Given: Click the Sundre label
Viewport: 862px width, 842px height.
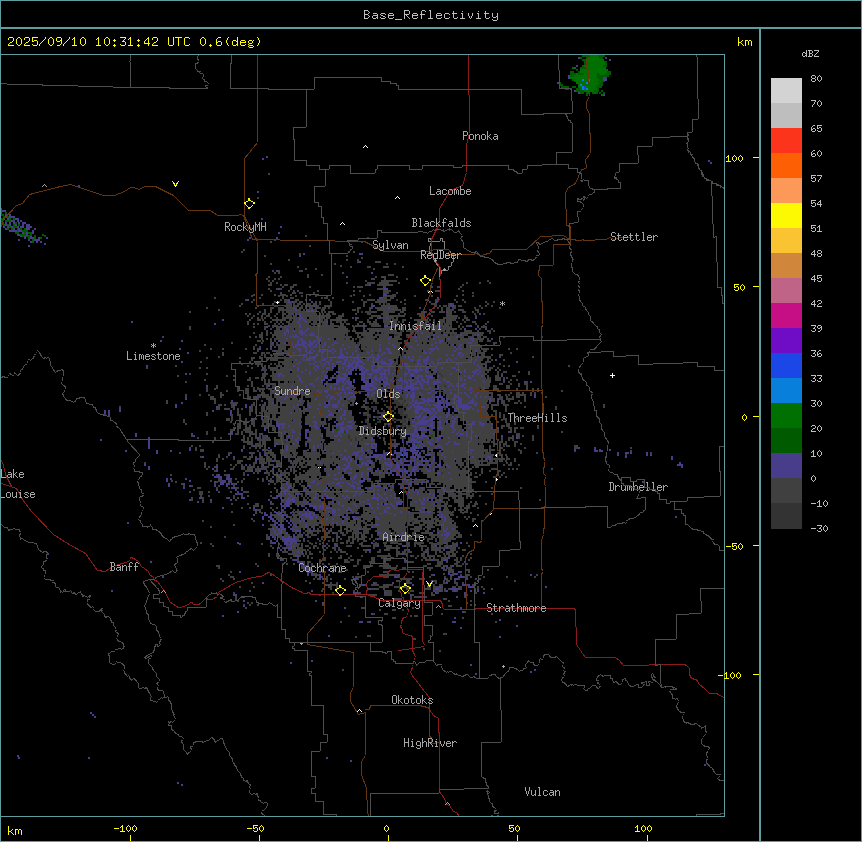Looking at the screenshot, I should (x=292, y=391).
